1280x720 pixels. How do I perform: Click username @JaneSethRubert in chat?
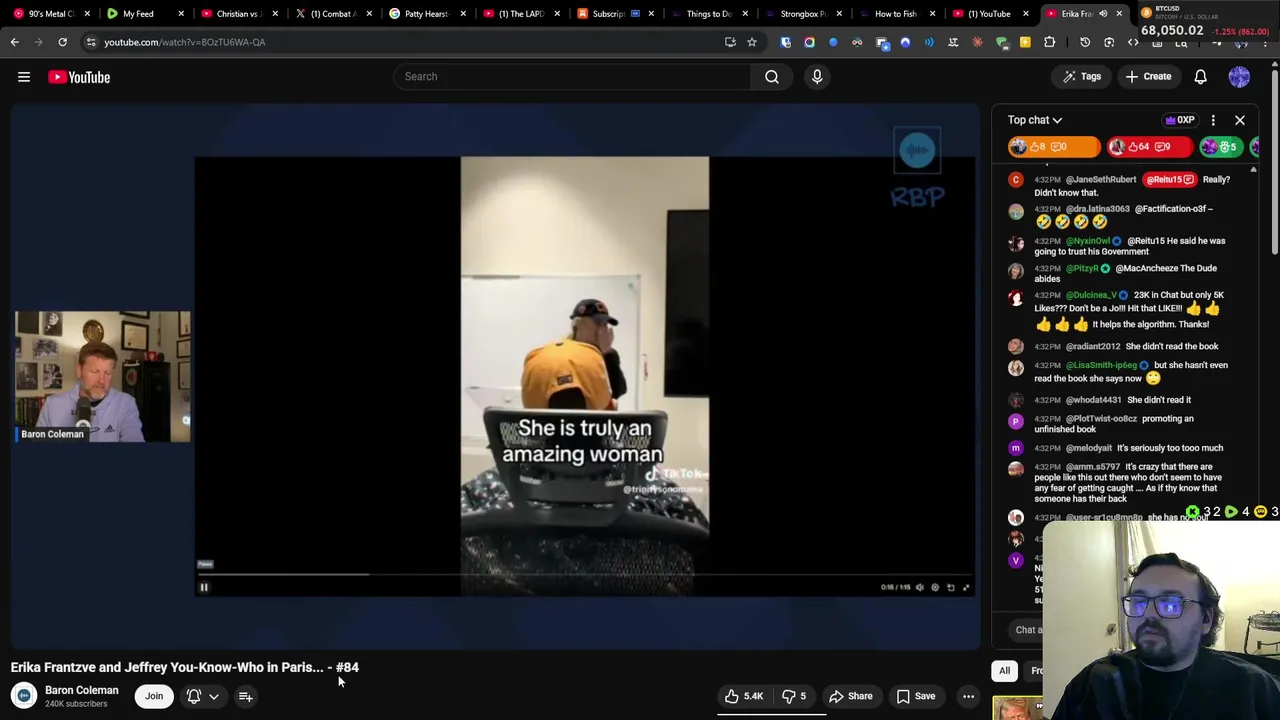[1101, 180]
